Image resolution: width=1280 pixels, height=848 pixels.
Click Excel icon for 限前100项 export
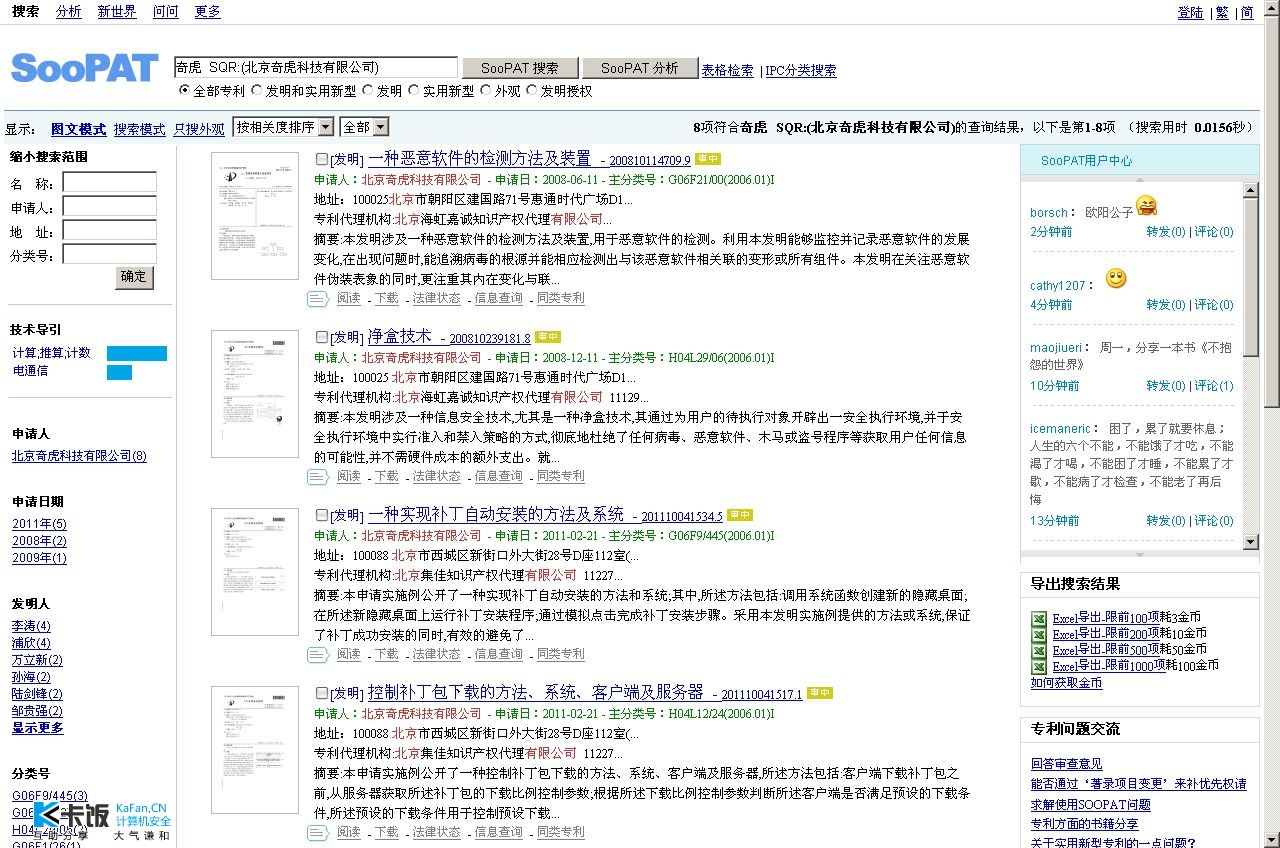[x=1039, y=618]
